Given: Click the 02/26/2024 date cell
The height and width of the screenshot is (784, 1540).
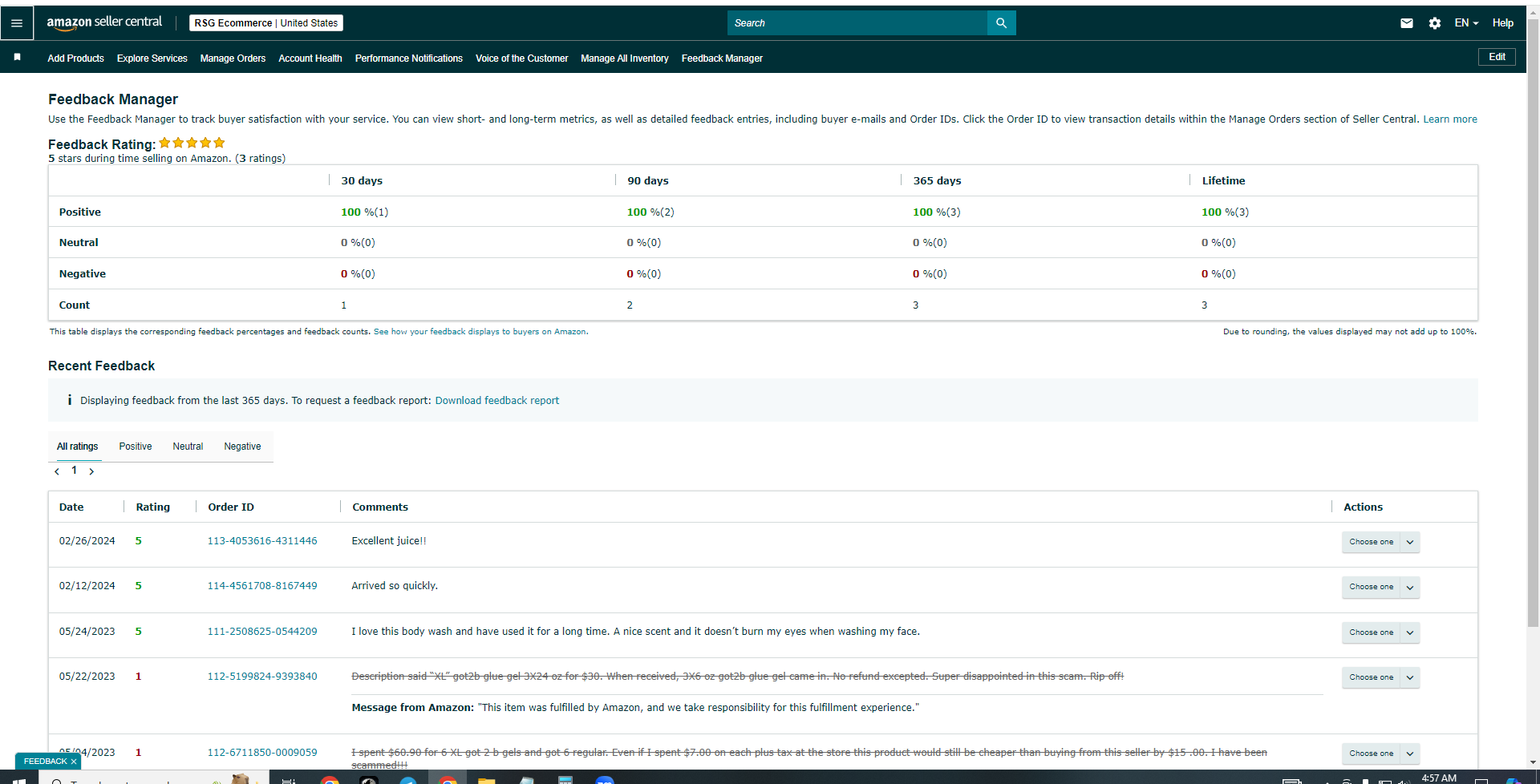Looking at the screenshot, I should [x=87, y=541].
